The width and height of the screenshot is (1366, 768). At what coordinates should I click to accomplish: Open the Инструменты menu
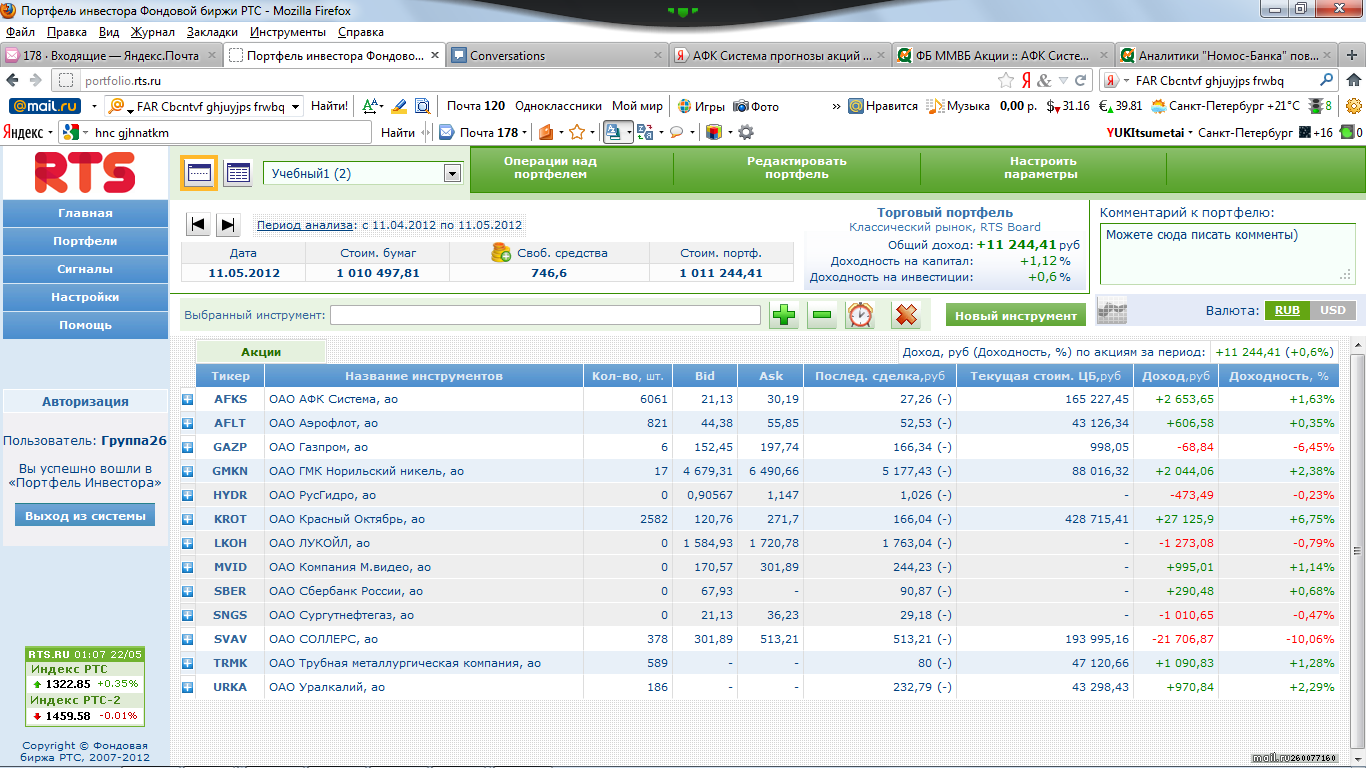coord(288,32)
